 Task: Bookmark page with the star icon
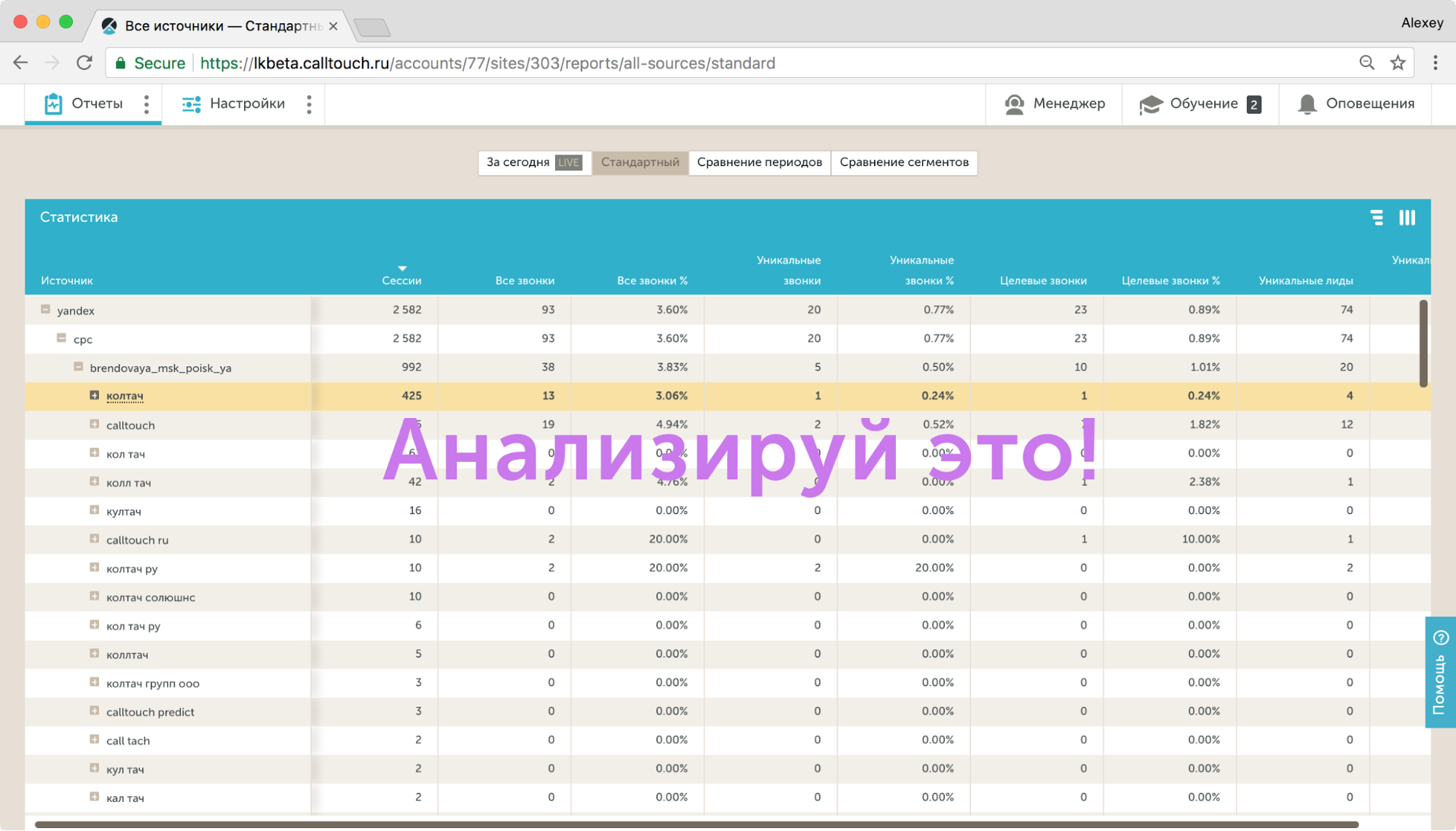[1397, 63]
